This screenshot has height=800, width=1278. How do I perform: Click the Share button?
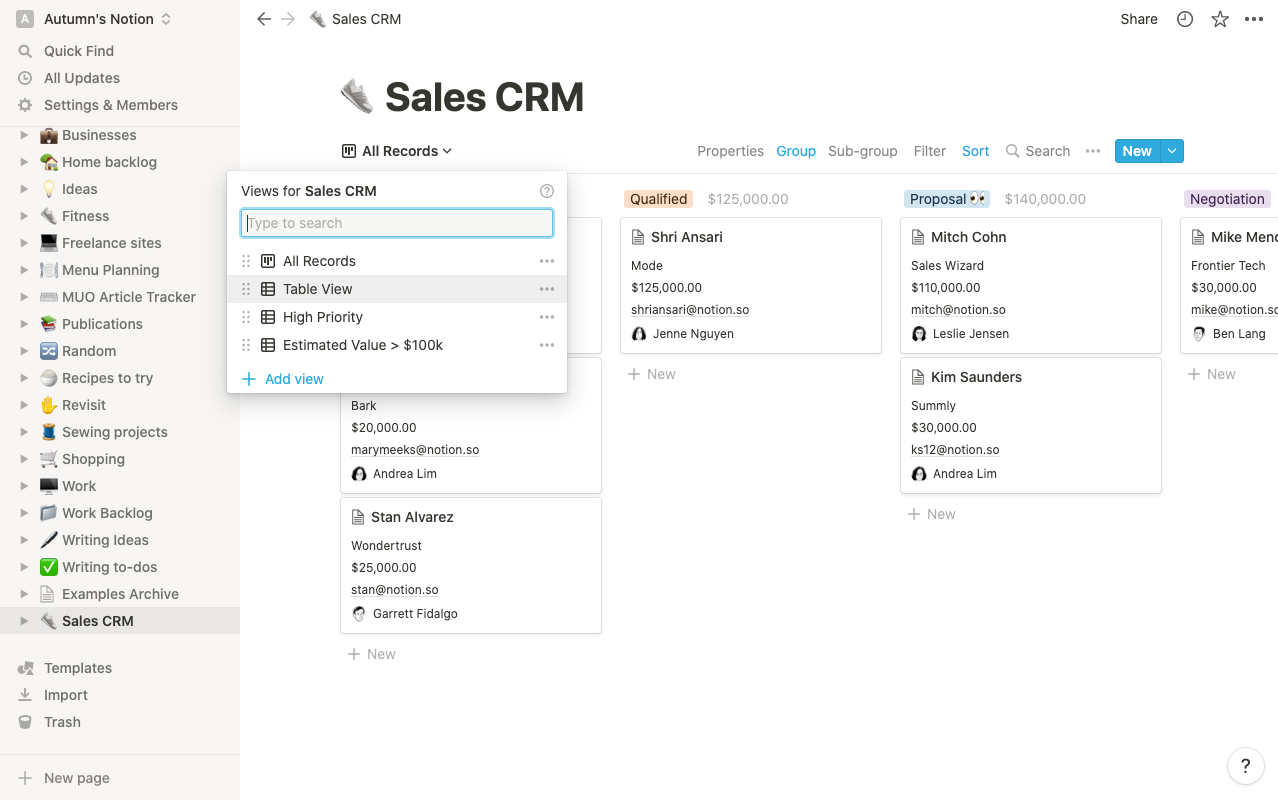click(x=1139, y=19)
